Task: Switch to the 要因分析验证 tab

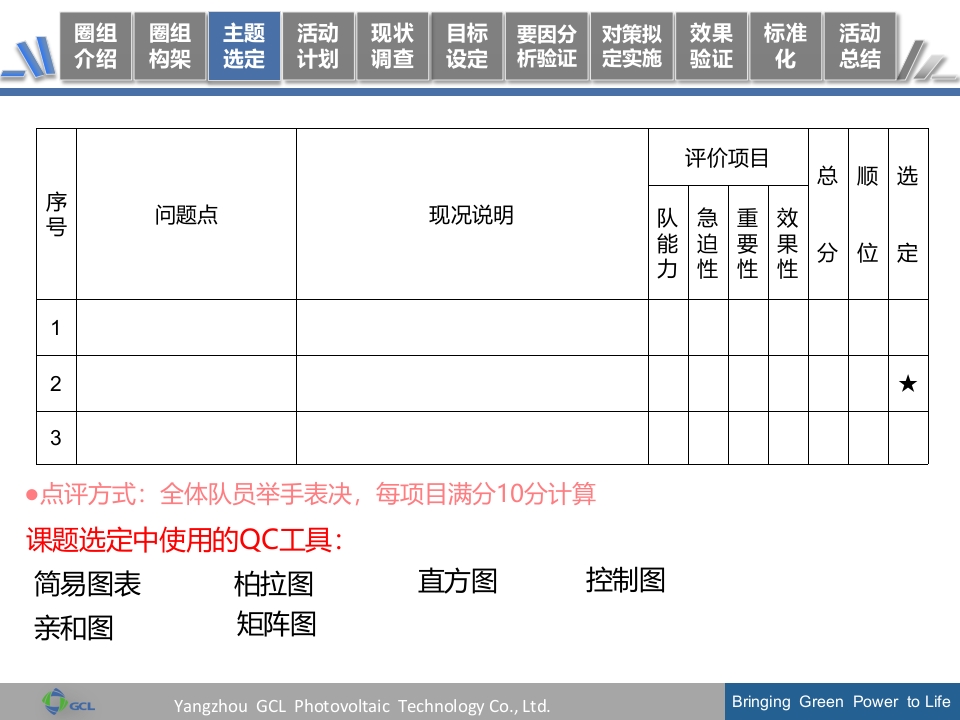Action: click(x=546, y=45)
